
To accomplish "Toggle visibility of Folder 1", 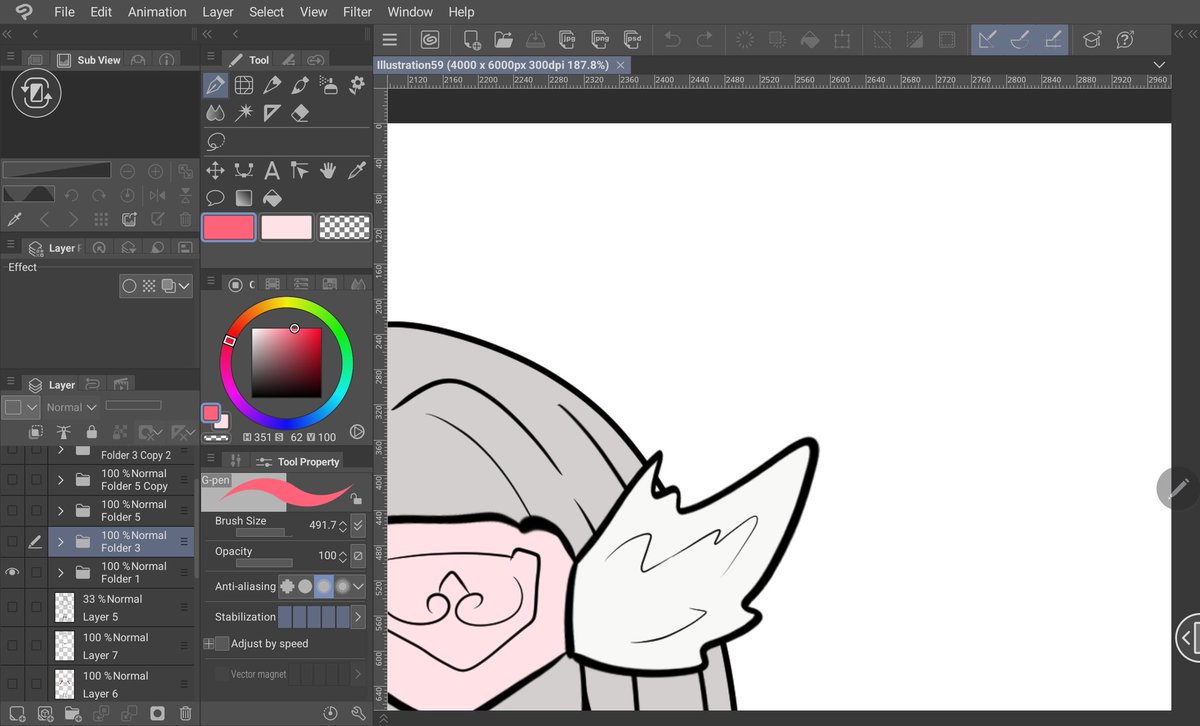I will (x=13, y=573).
